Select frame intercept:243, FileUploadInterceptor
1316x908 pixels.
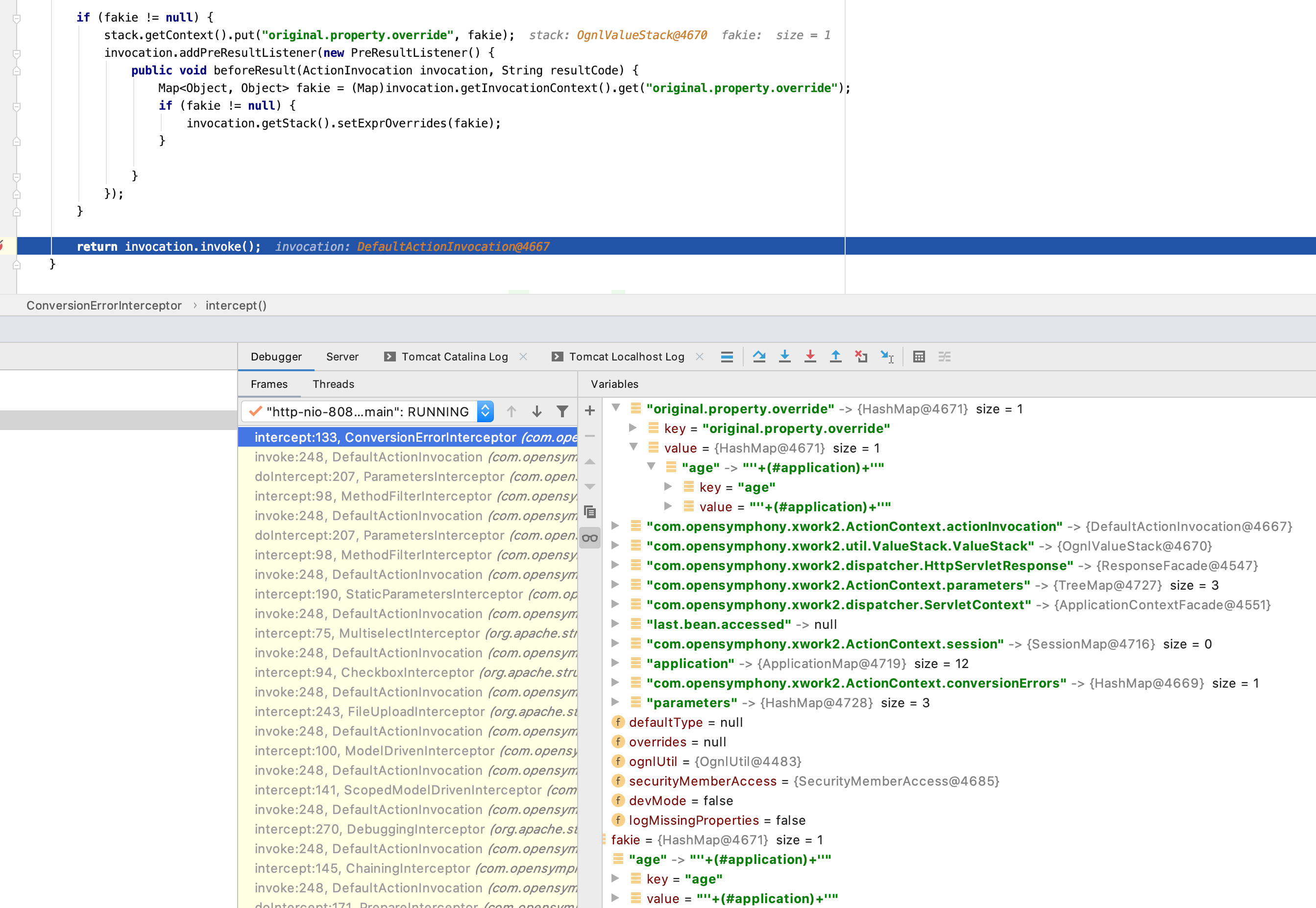[408, 712]
